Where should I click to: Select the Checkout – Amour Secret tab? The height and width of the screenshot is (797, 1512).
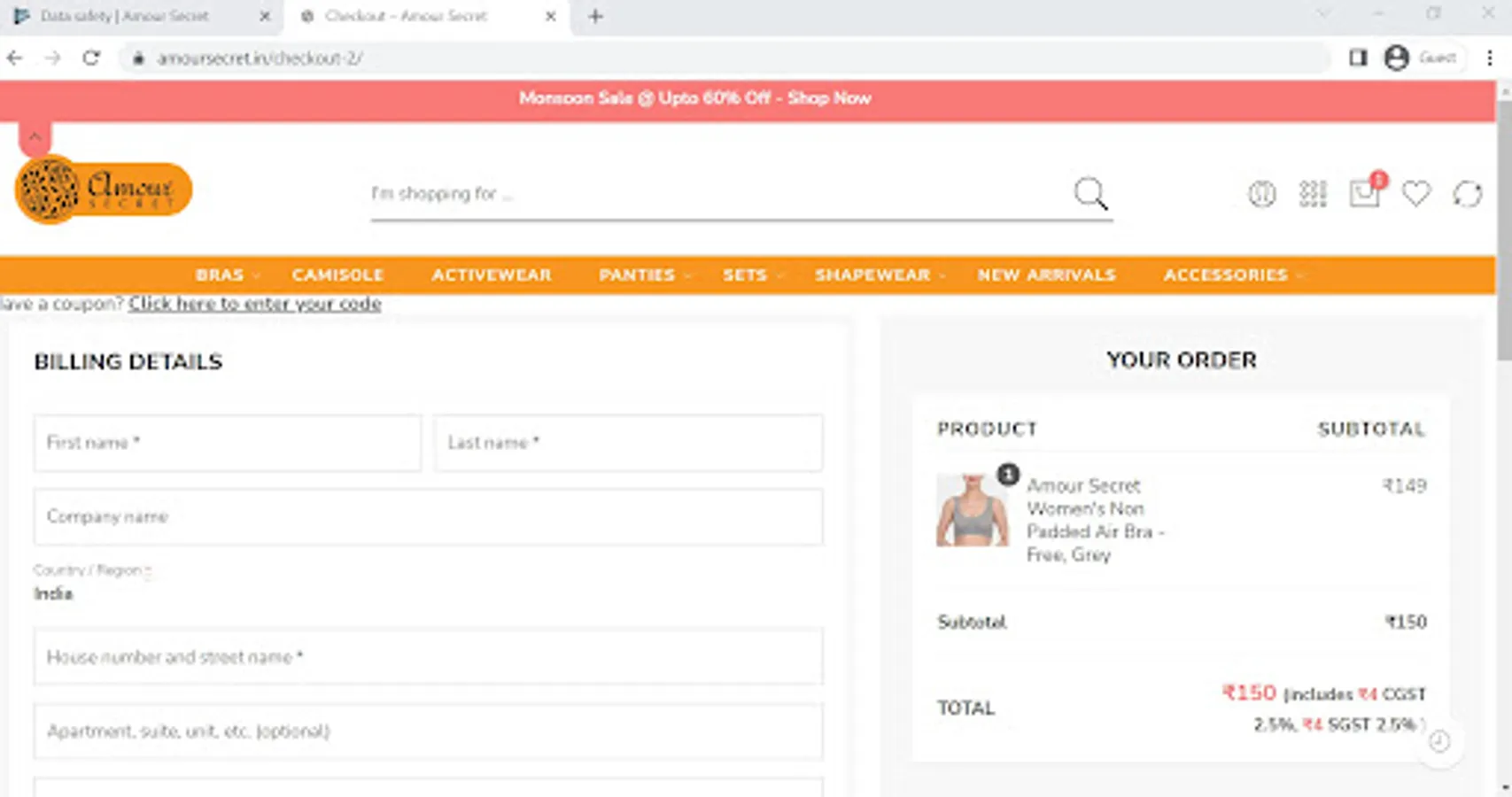(428, 16)
